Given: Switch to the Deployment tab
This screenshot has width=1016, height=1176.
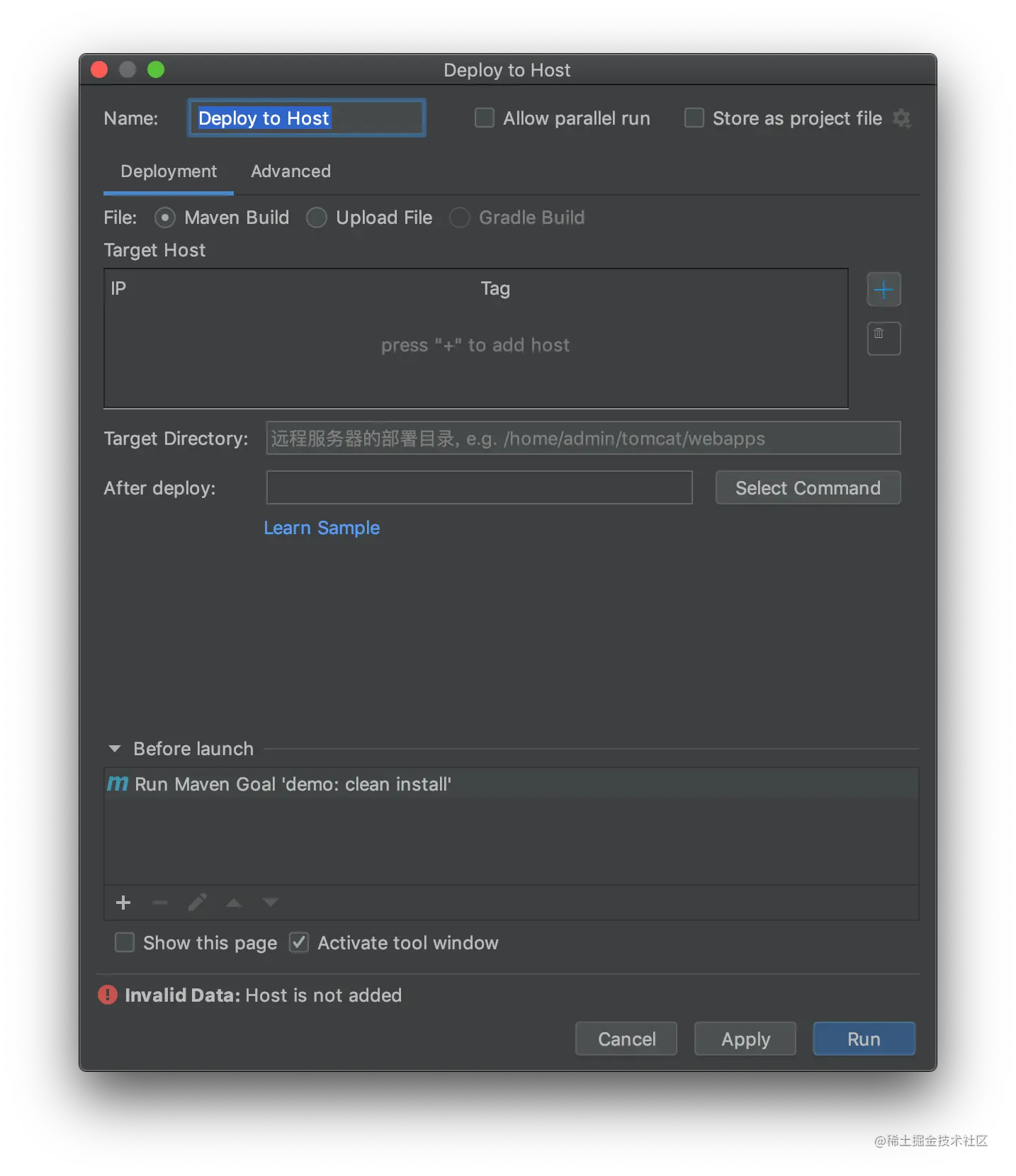Looking at the screenshot, I should [x=169, y=171].
